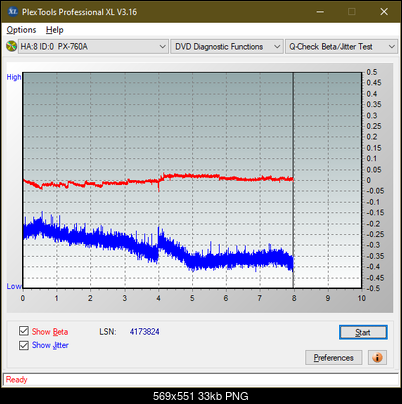Click the -0.5 y-axis value

click(x=373, y=288)
